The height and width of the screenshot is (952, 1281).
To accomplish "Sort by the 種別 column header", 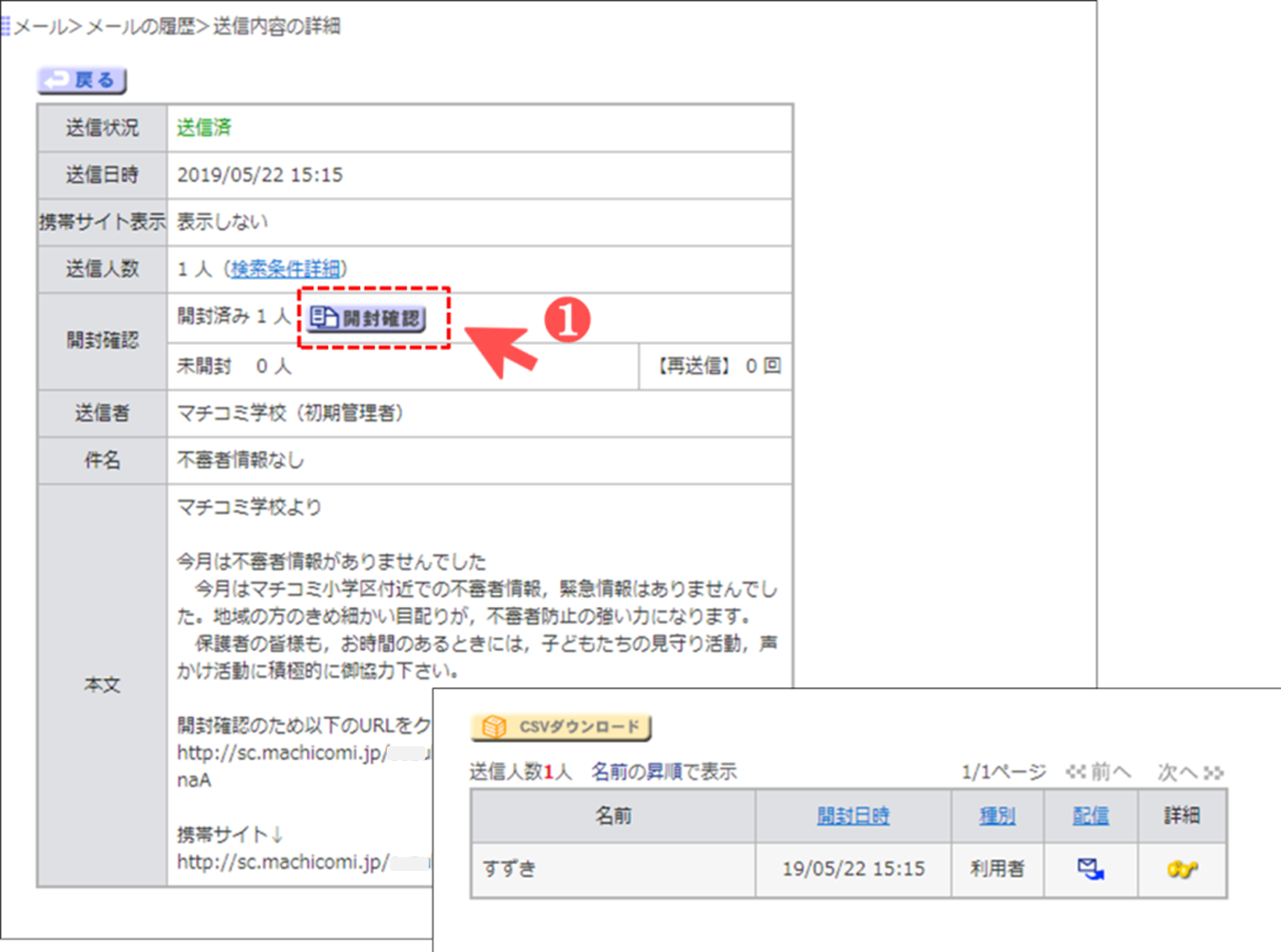I will tap(997, 816).
